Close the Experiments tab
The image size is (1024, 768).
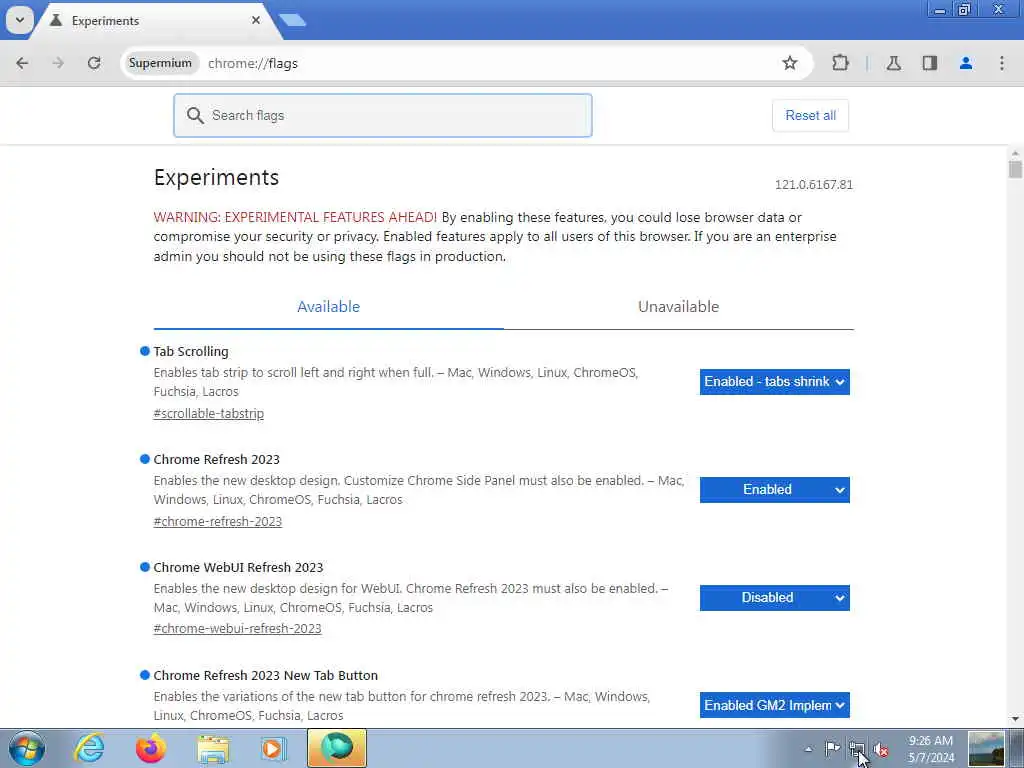tap(256, 20)
